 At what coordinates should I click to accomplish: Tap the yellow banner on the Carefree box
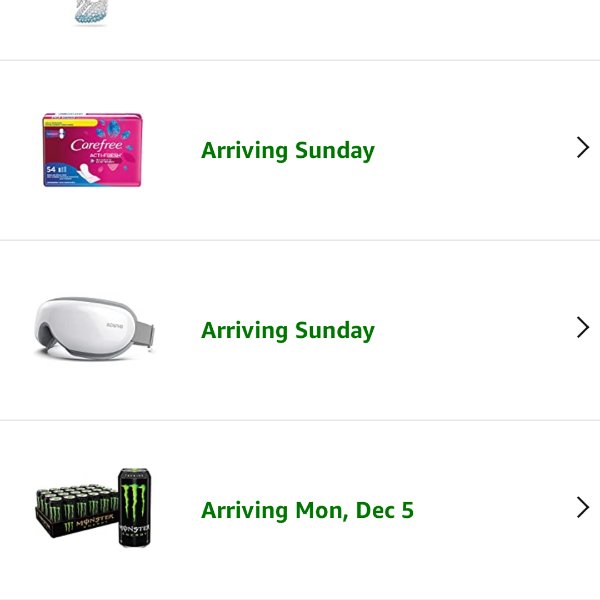coord(71,123)
